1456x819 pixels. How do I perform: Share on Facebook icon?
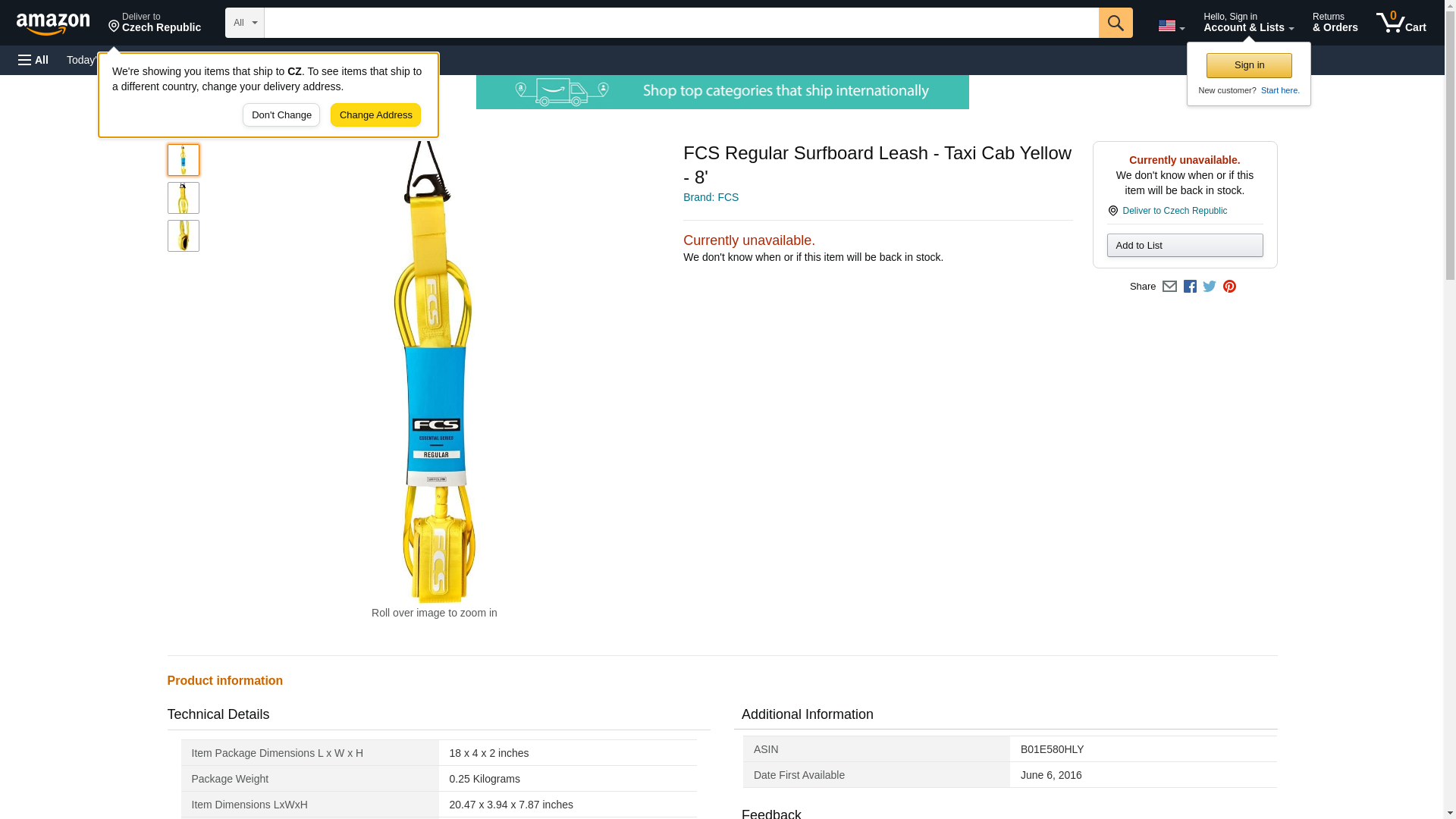coord(1190,287)
